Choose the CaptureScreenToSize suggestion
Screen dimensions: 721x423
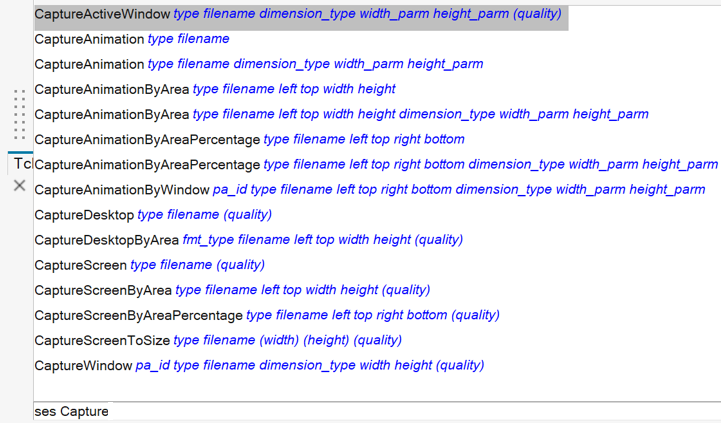point(218,340)
